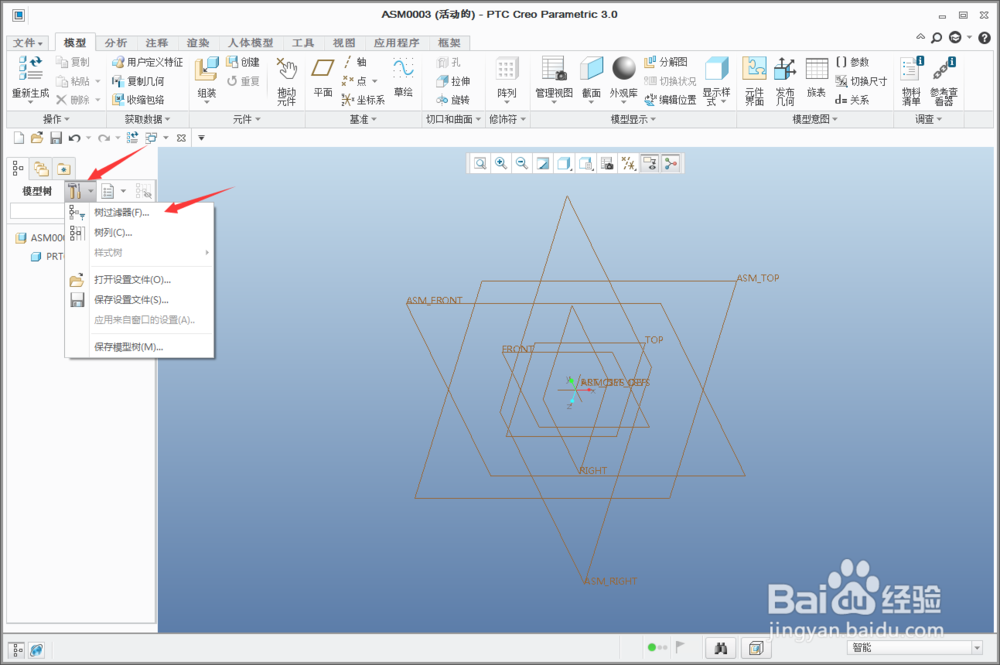Click the Undo icon in quick access toolbar
Viewport: 1000px width, 665px height.
75,138
